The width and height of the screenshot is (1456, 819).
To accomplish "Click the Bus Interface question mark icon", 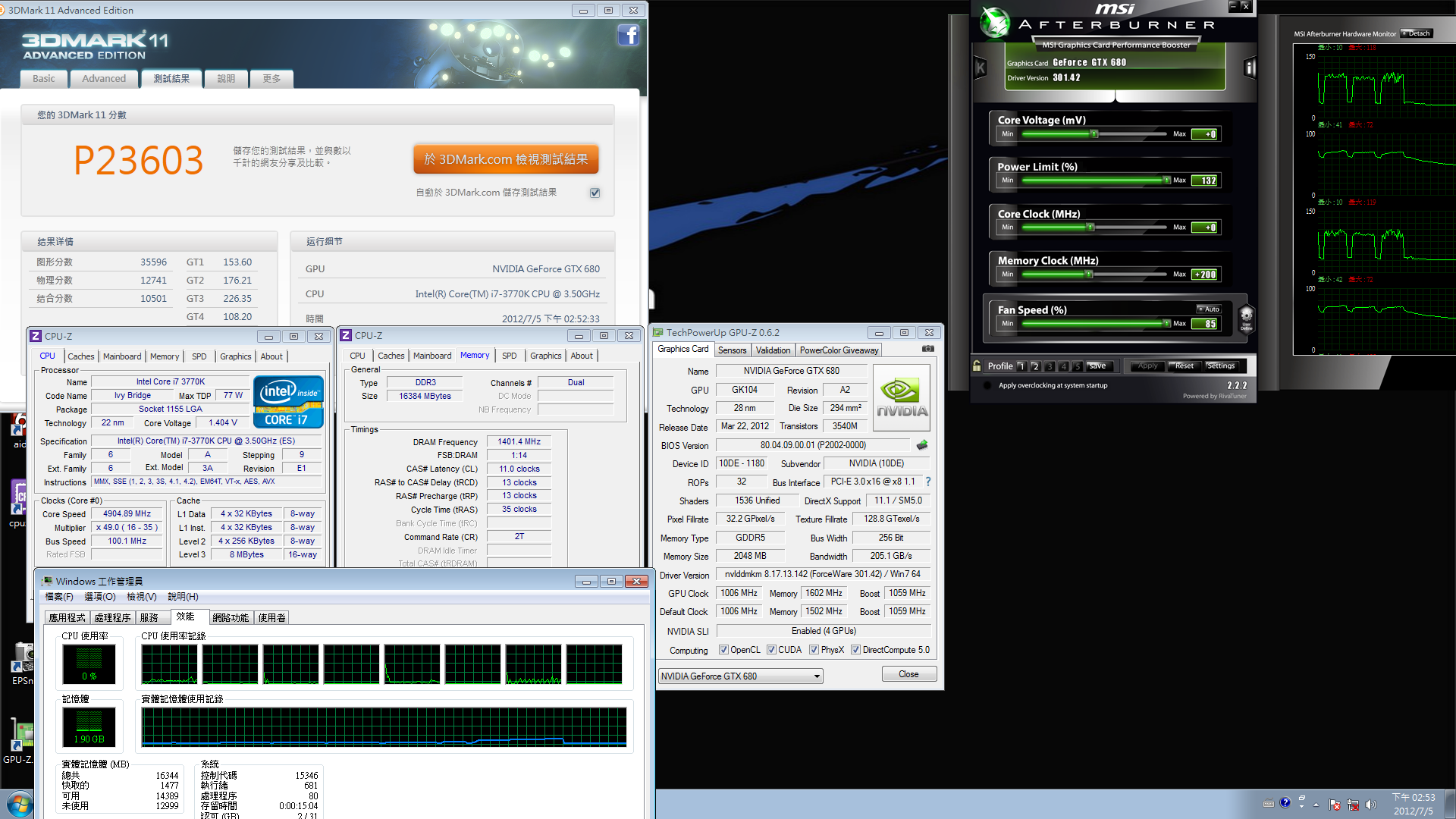I will click(928, 482).
